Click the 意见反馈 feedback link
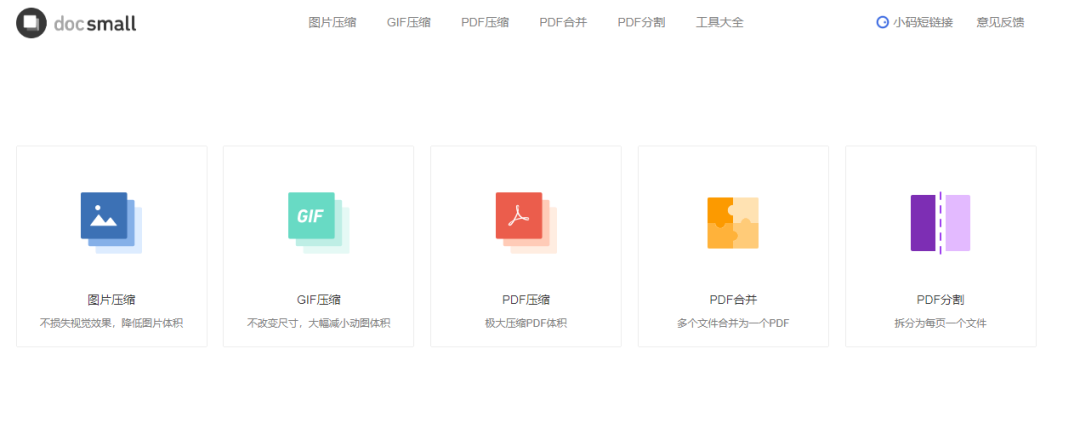Screen dimensions: 1080x429 (x=1000, y=22)
